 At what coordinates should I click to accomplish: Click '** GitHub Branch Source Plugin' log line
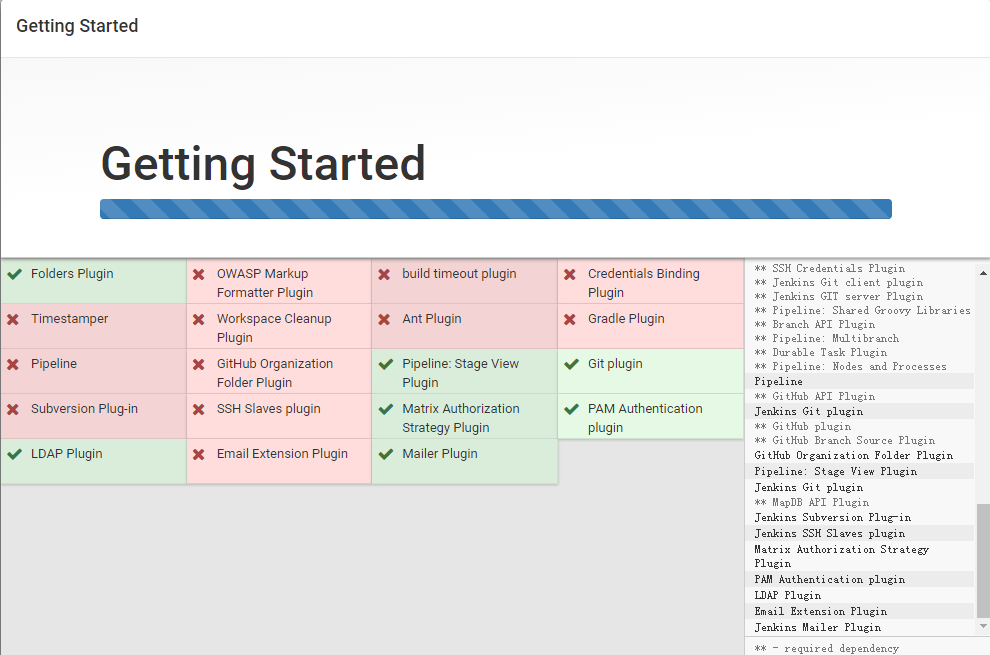tap(845, 440)
